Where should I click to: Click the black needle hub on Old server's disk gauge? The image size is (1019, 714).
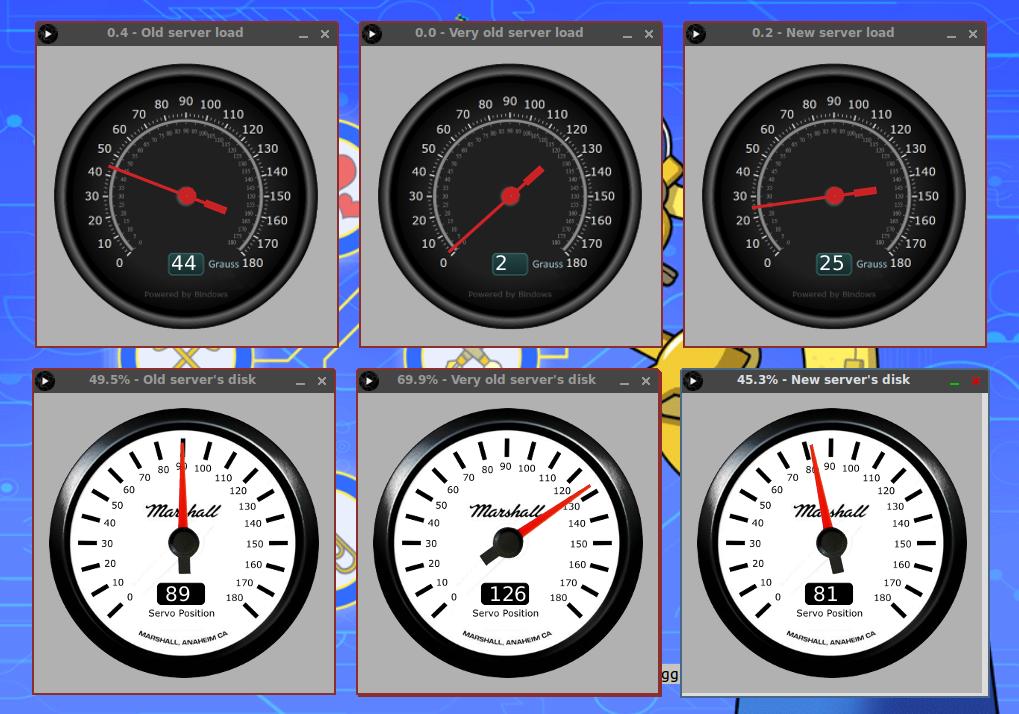184,543
